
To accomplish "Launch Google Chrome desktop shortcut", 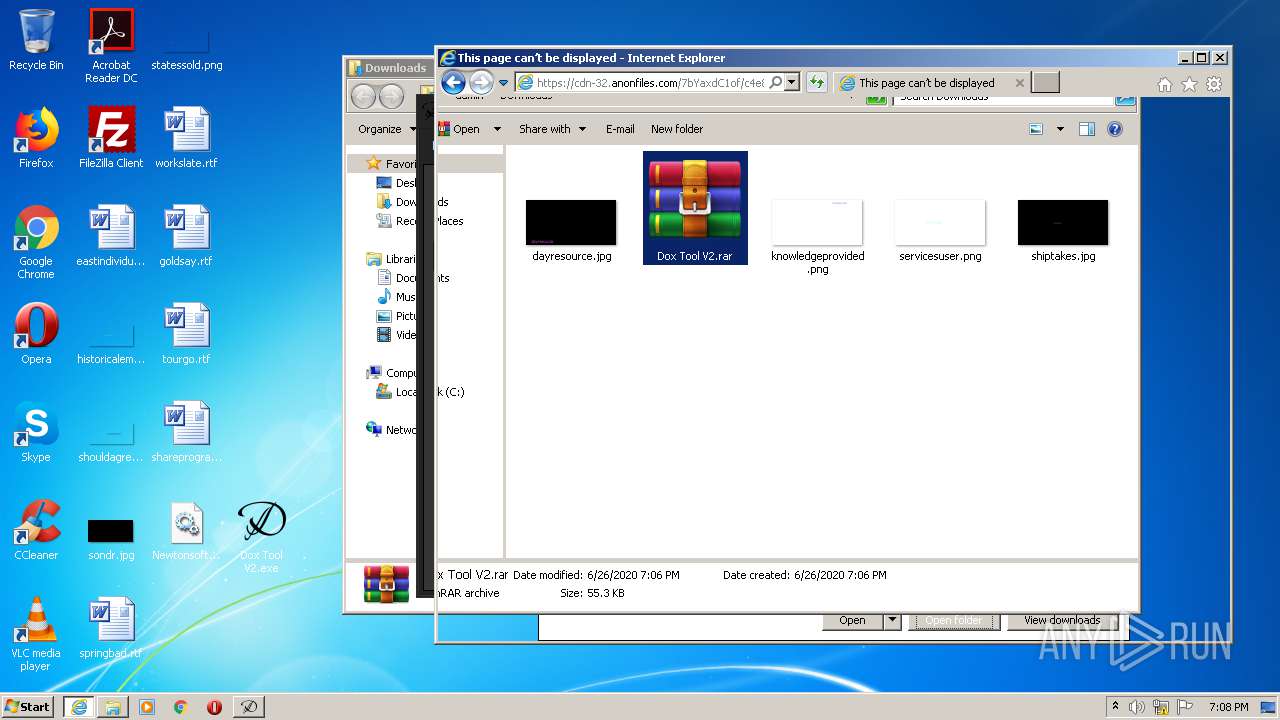I will [36, 242].
